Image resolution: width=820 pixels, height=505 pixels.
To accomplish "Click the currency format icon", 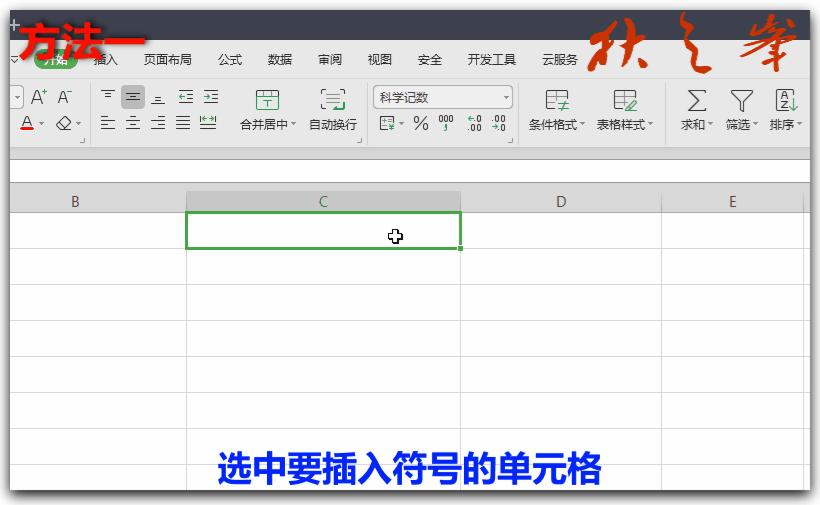I will pyautogui.click(x=387, y=123).
